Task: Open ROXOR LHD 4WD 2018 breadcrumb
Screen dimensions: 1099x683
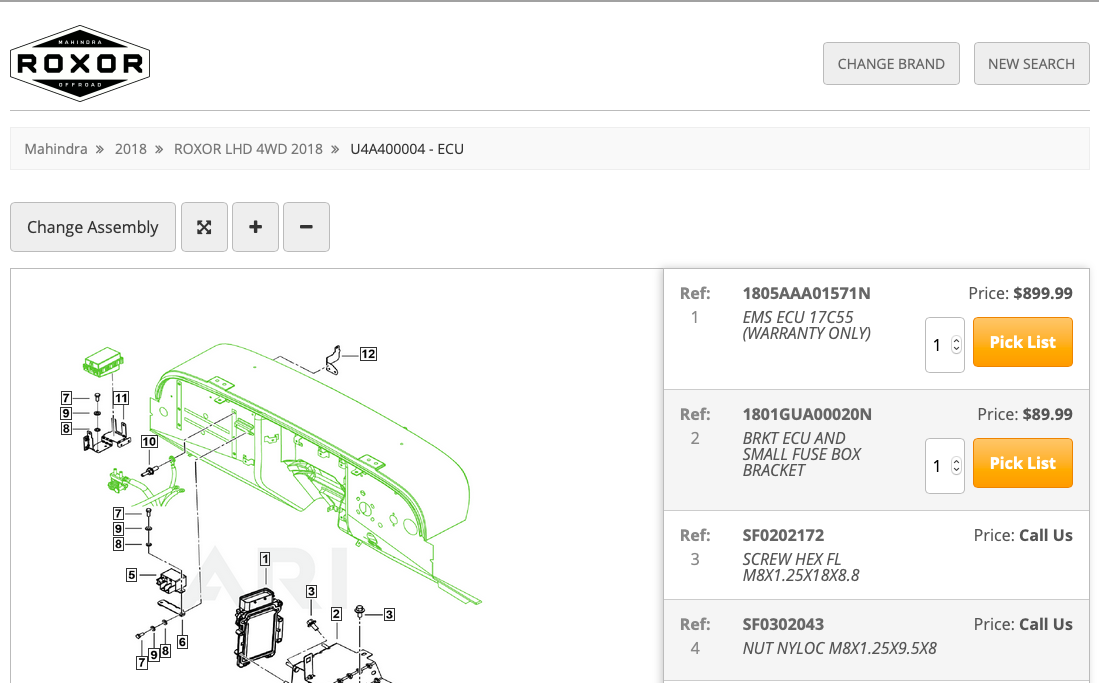Action: [x=248, y=149]
